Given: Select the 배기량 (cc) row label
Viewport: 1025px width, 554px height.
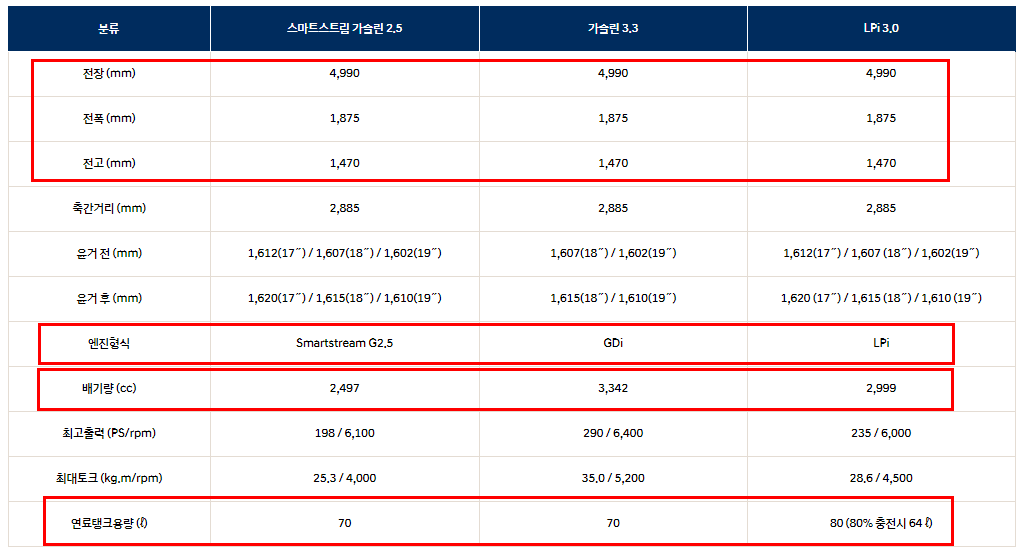Looking at the screenshot, I should coord(109,388).
